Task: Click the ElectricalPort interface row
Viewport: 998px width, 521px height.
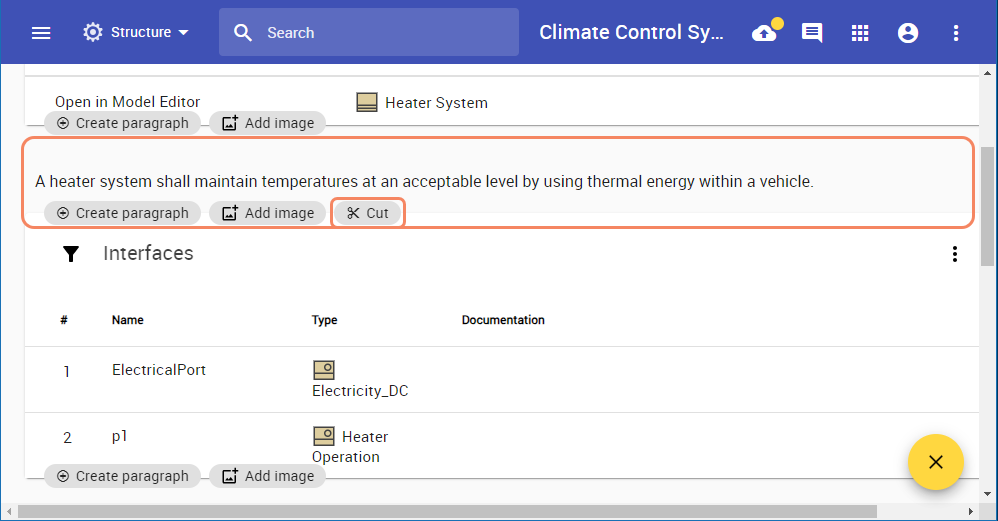Action: point(159,370)
